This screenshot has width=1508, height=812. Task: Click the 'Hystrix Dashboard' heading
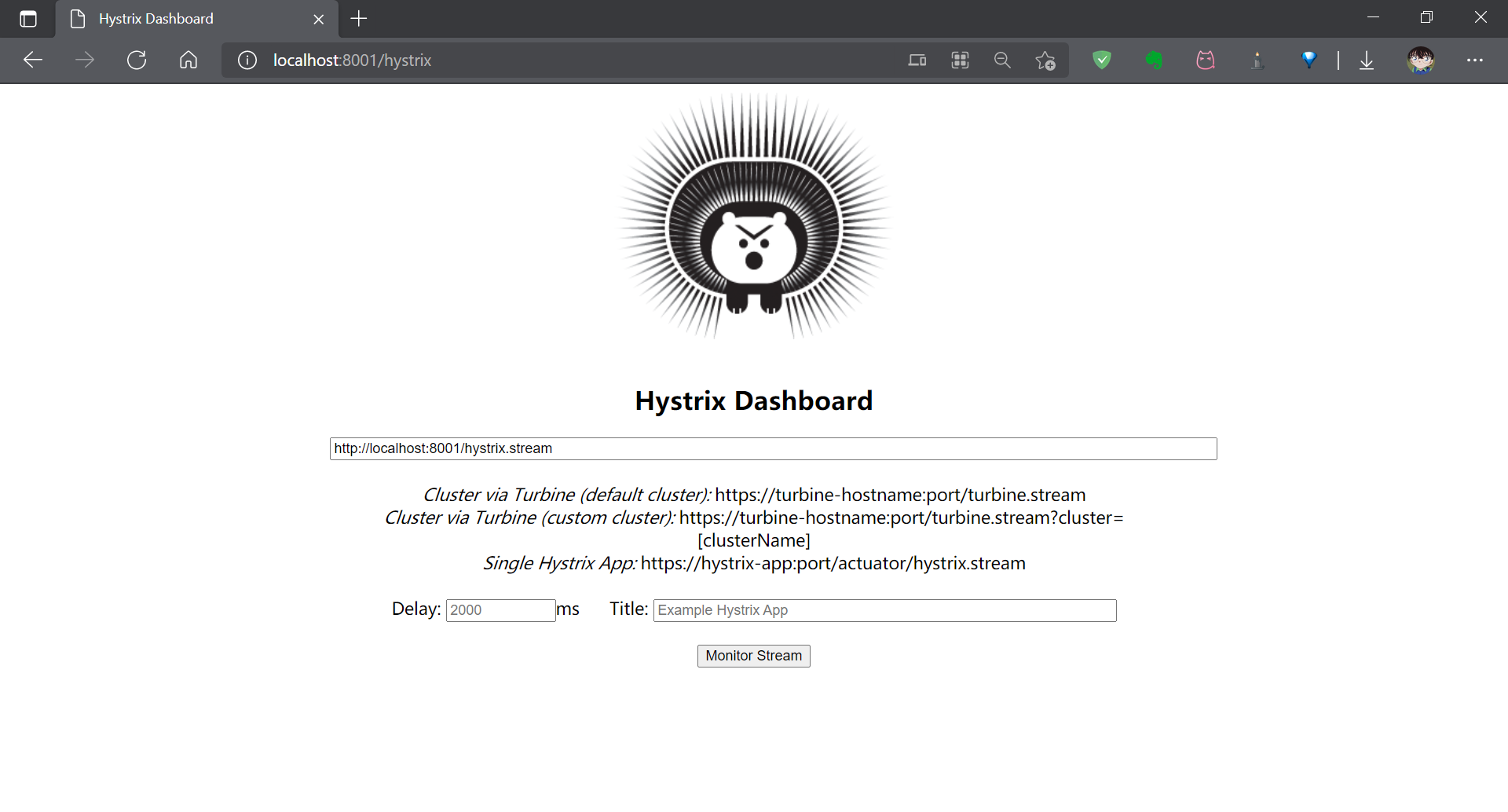[754, 401]
